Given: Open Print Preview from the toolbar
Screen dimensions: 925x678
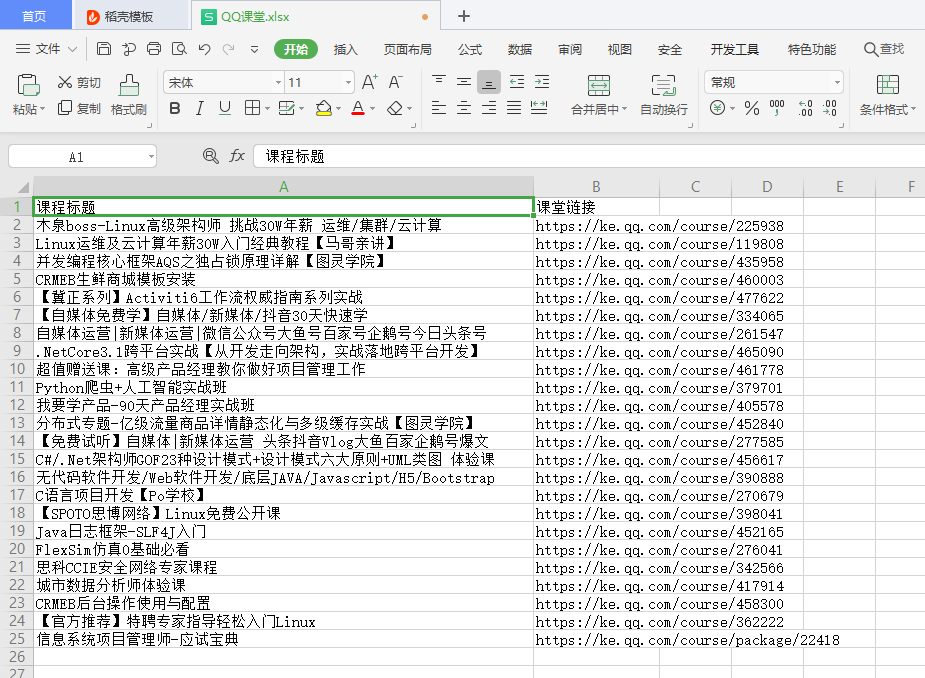Looking at the screenshot, I should [179, 49].
